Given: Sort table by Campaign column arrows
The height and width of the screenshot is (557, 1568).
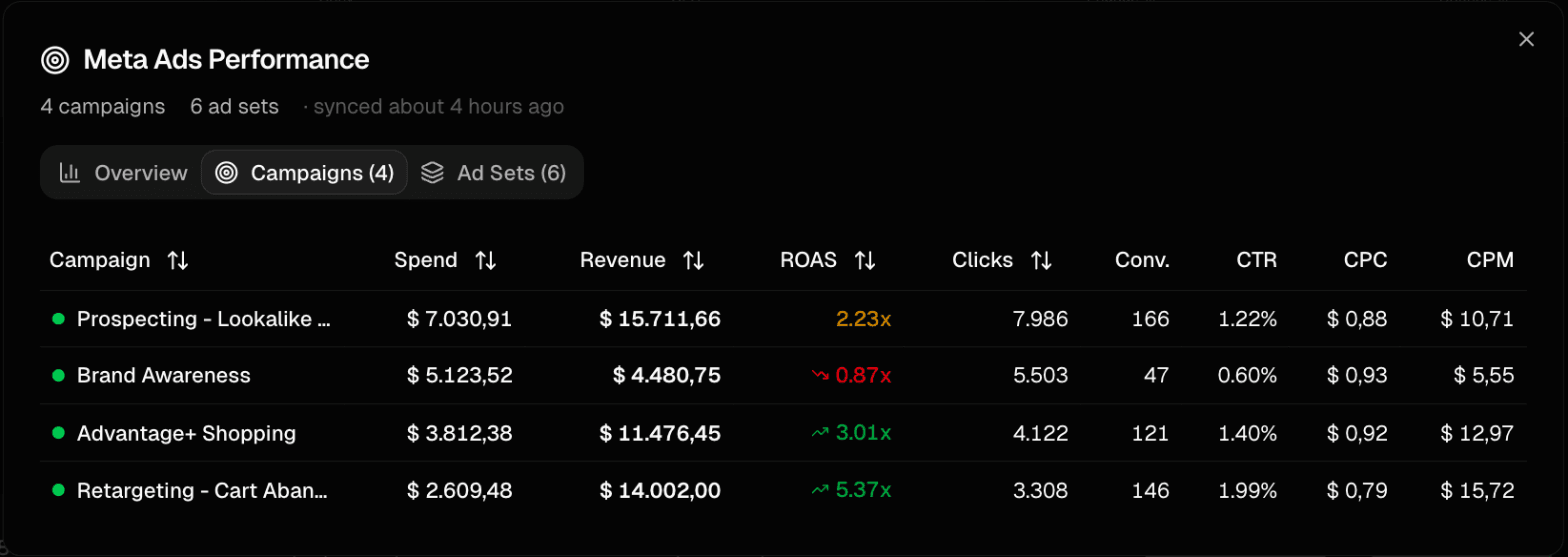Looking at the screenshot, I should coord(178,261).
